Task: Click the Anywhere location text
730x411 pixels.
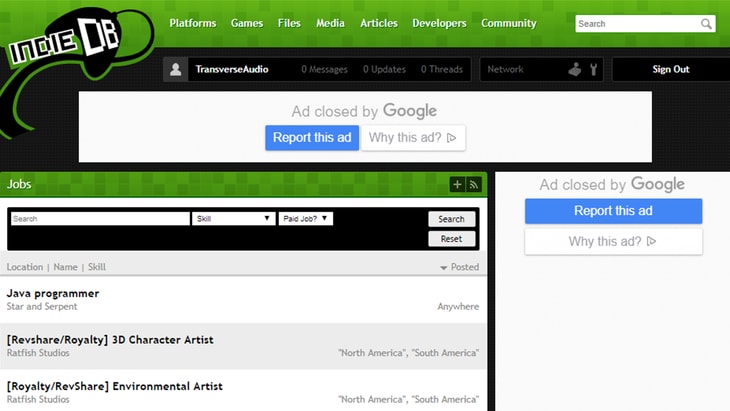Action: [x=458, y=306]
